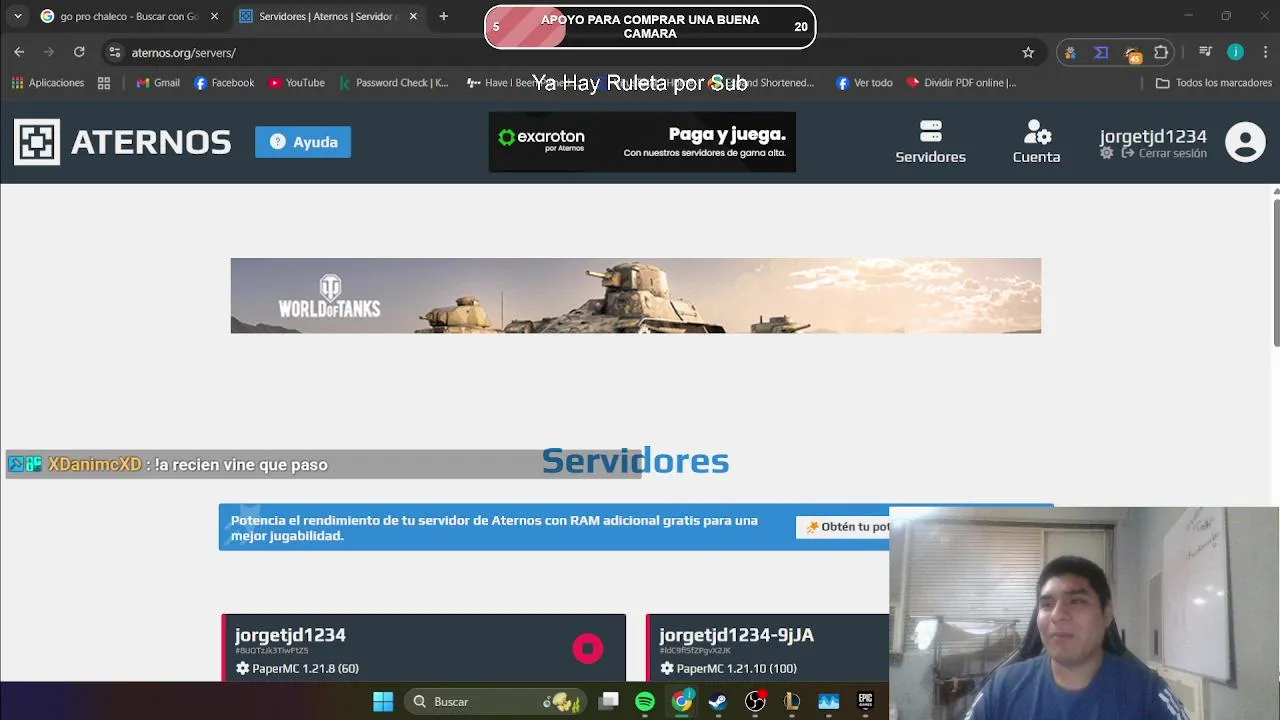The image size is (1280, 720).
Task: Open the Ayuda help button
Action: point(303,142)
